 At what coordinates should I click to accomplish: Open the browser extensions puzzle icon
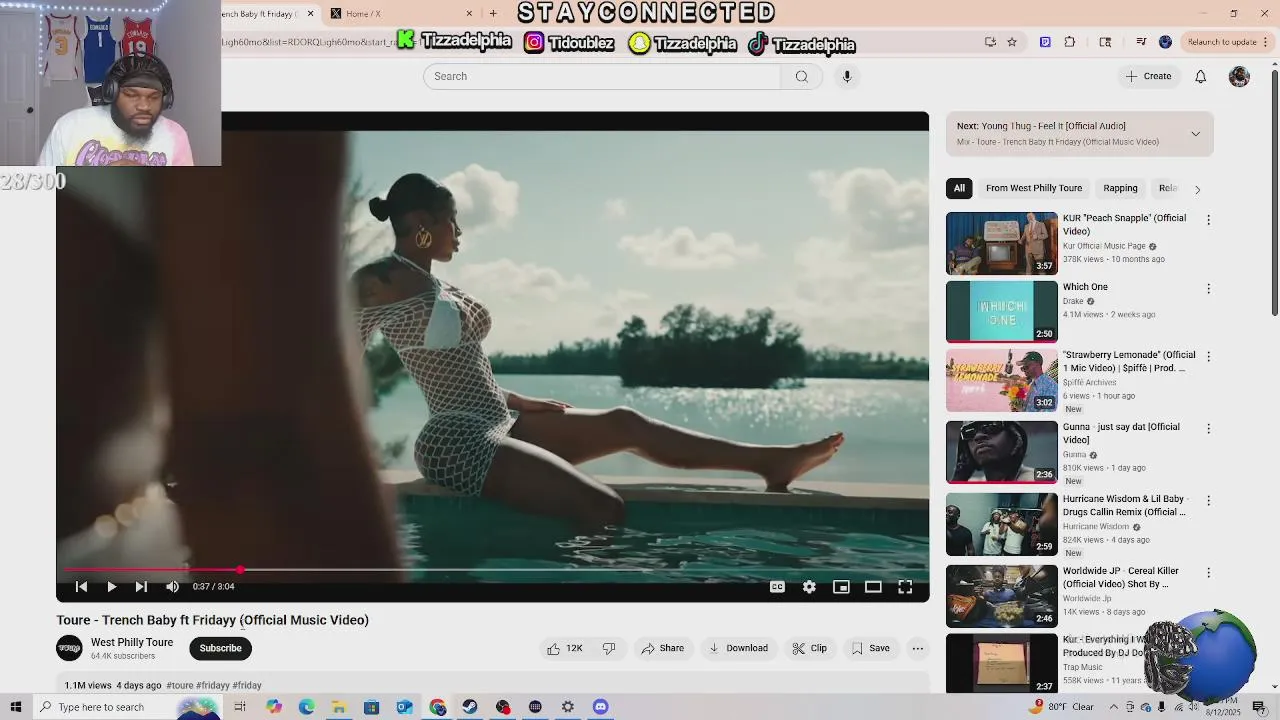(1070, 42)
